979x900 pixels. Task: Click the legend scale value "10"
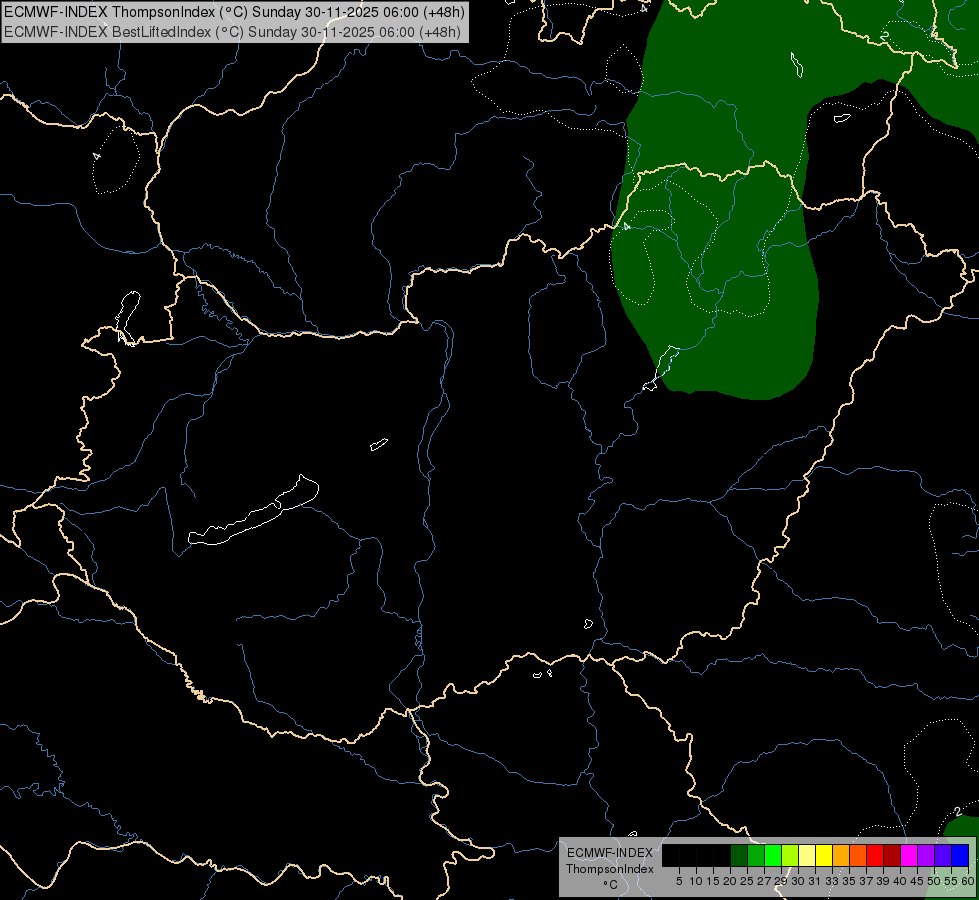[x=696, y=881]
